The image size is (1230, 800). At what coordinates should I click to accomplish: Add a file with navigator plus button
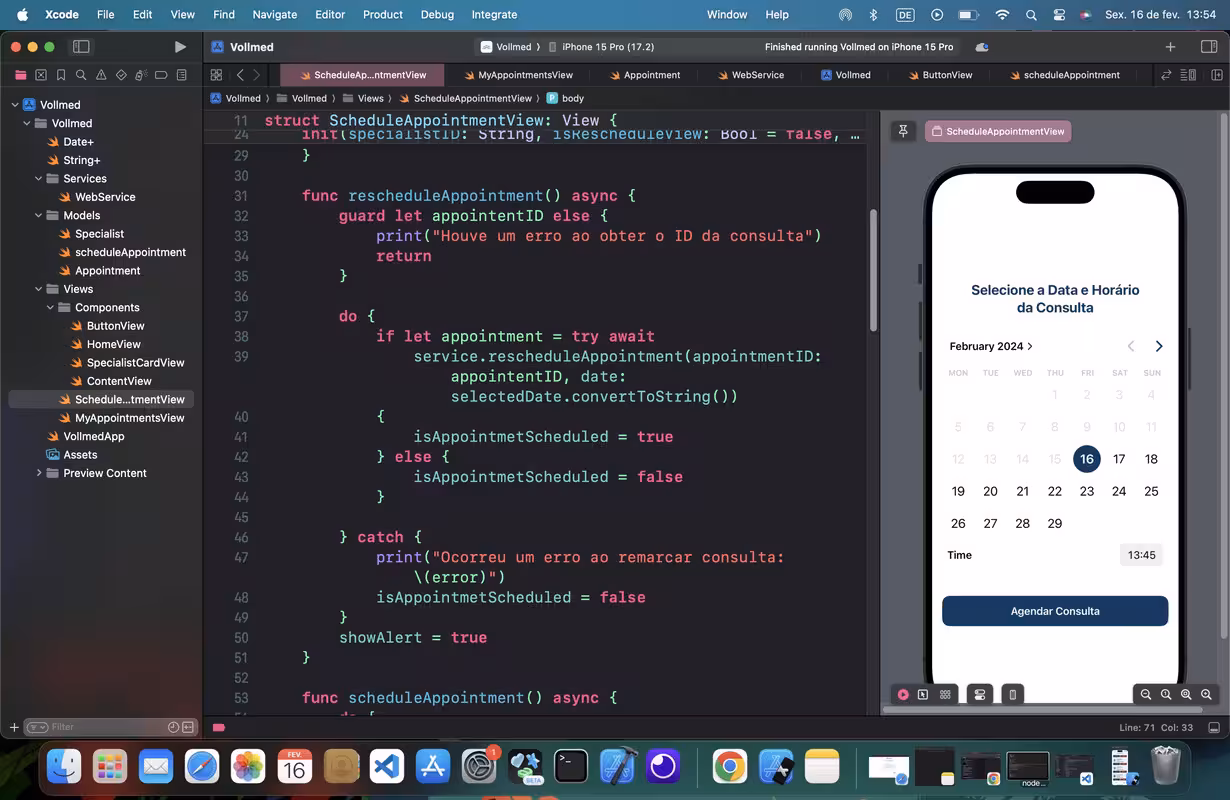coord(13,727)
